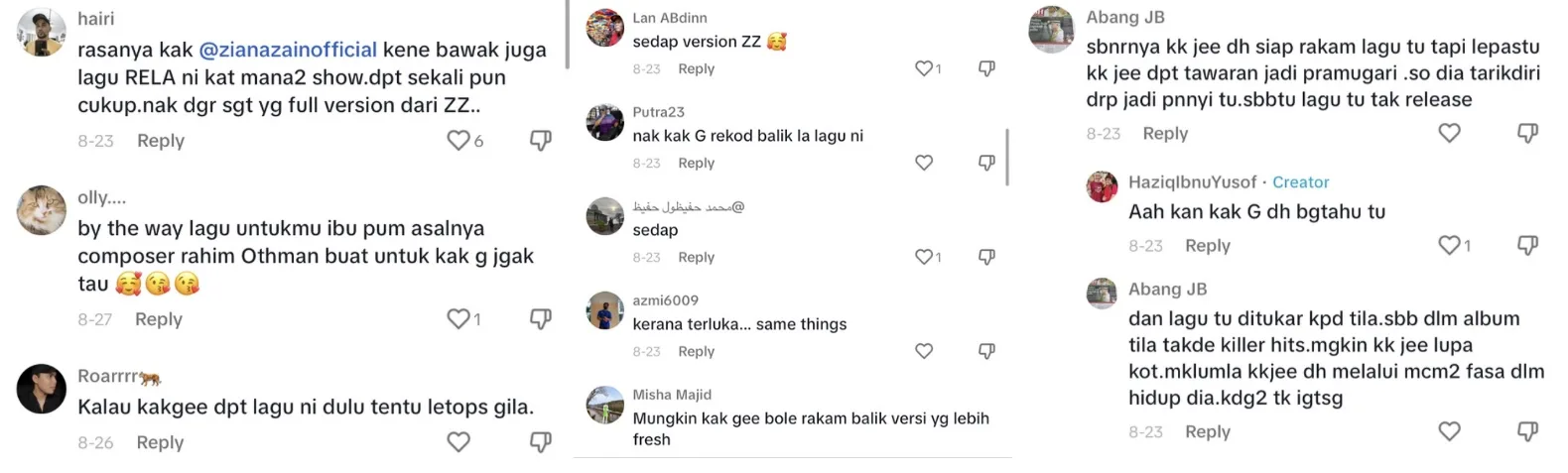This screenshot has width=1568, height=473.
Task: Open Abang JB's profile avatar on first comment
Action: click(x=1052, y=30)
